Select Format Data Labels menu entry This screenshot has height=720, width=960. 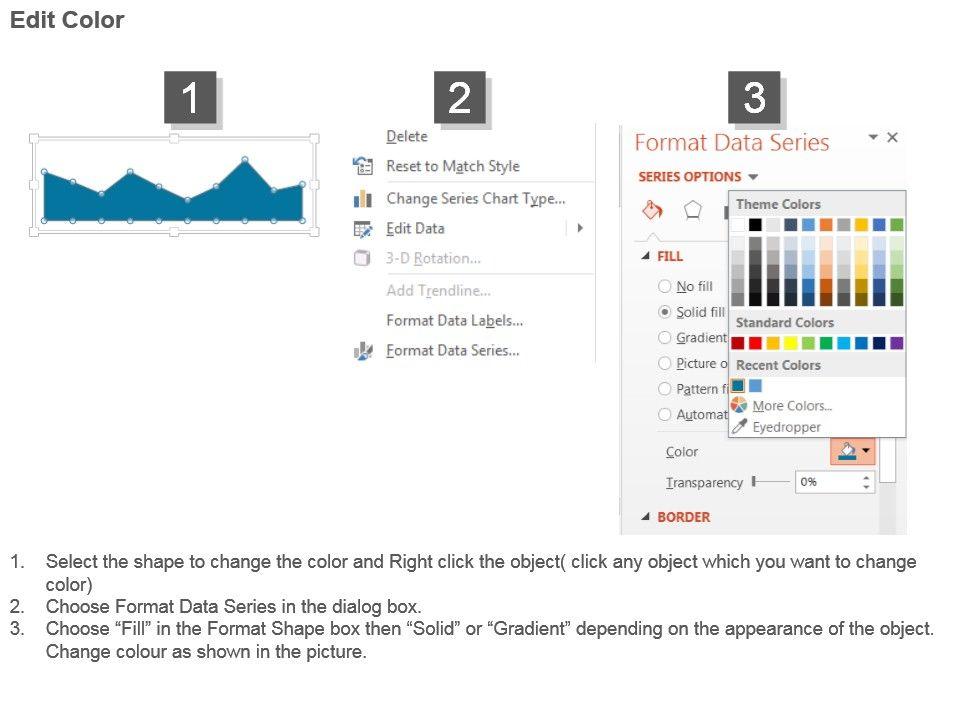pyautogui.click(x=454, y=321)
